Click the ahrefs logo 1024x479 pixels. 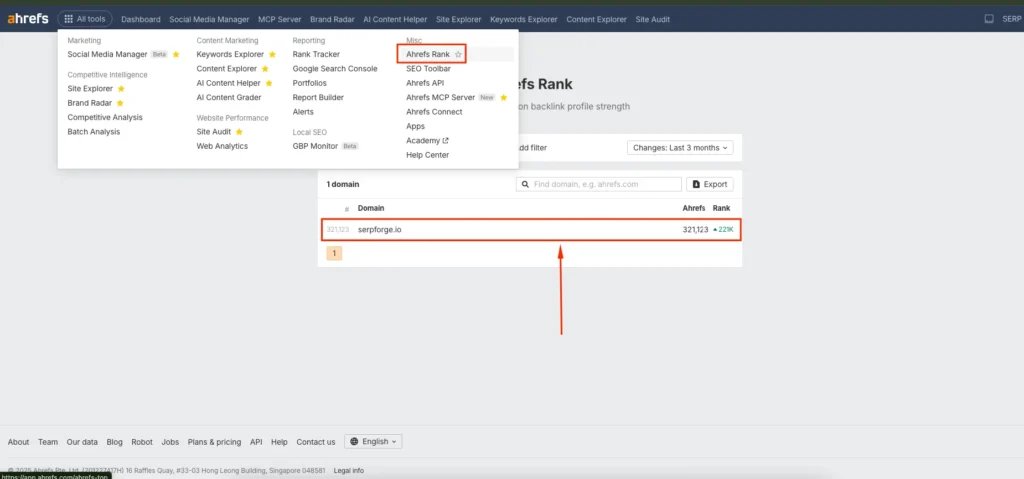(x=27, y=19)
